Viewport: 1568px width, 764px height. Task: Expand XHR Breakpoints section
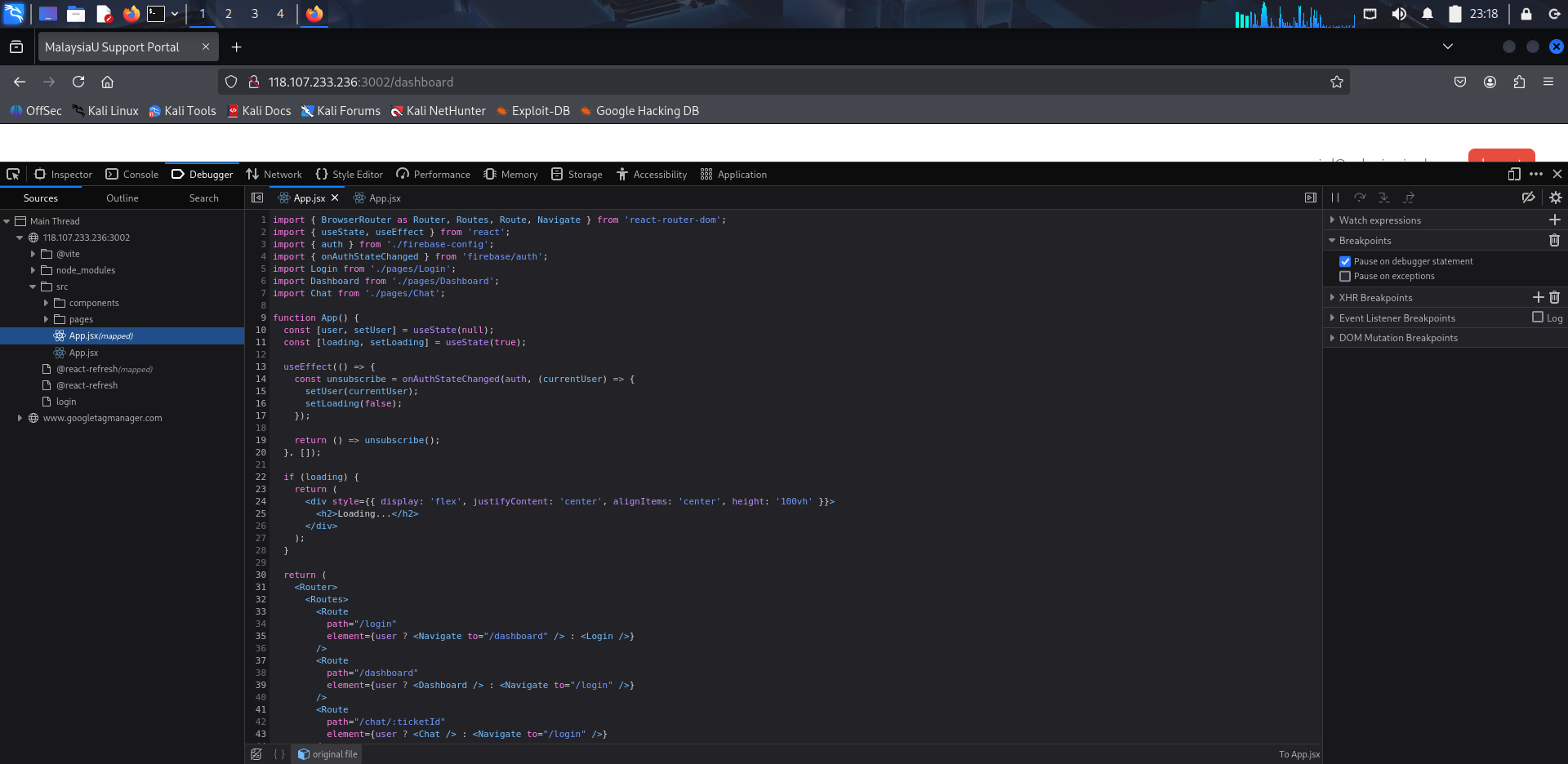[x=1333, y=298]
